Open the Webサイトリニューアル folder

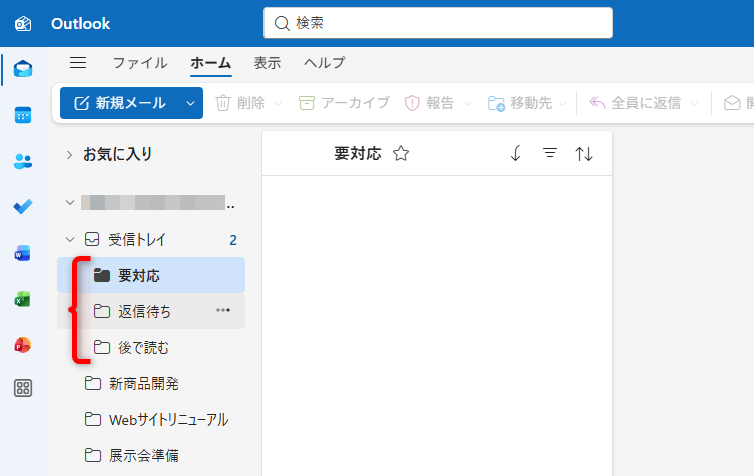[151, 419]
